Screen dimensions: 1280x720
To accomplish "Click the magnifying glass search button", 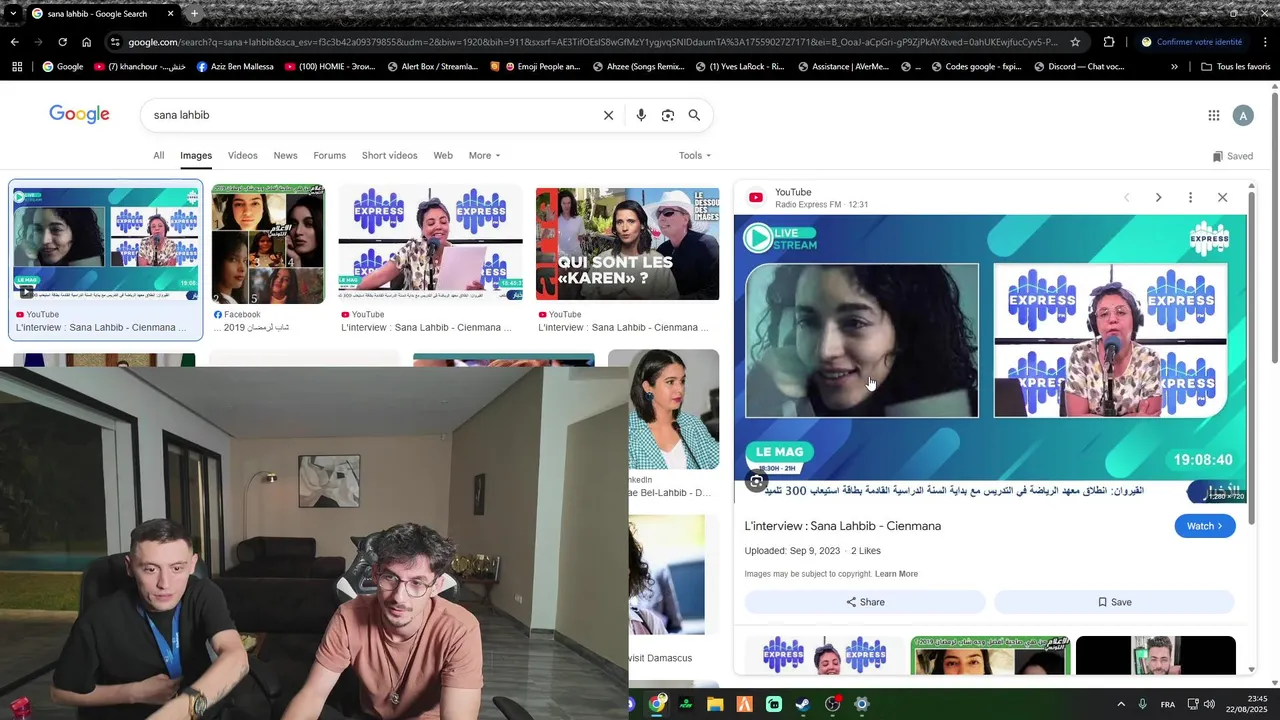I will (x=694, y=115).
